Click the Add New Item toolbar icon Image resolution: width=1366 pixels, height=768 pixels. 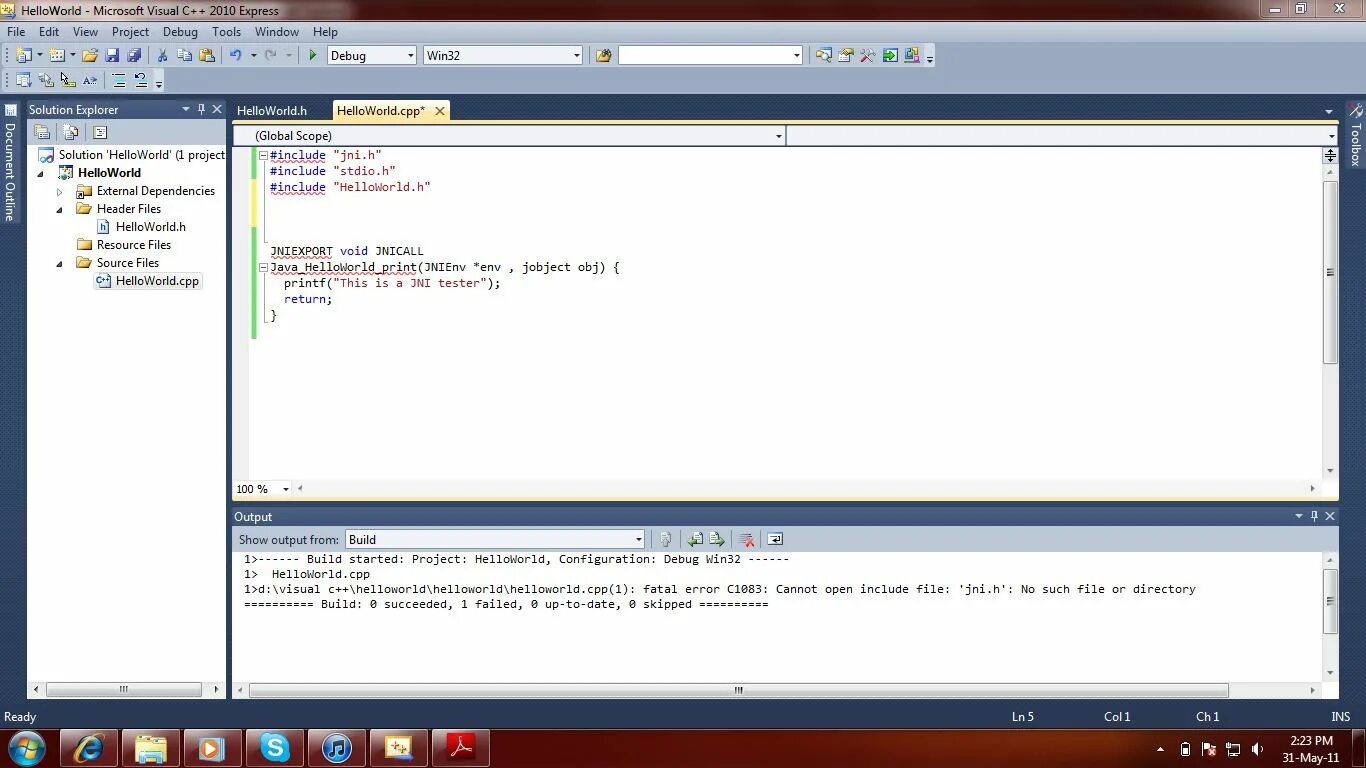57,56
